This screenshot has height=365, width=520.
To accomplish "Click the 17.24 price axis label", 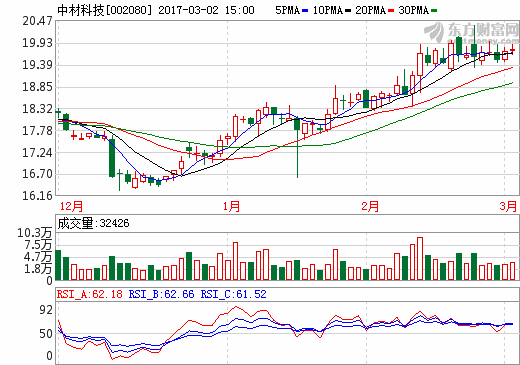I will pos(37,153).
